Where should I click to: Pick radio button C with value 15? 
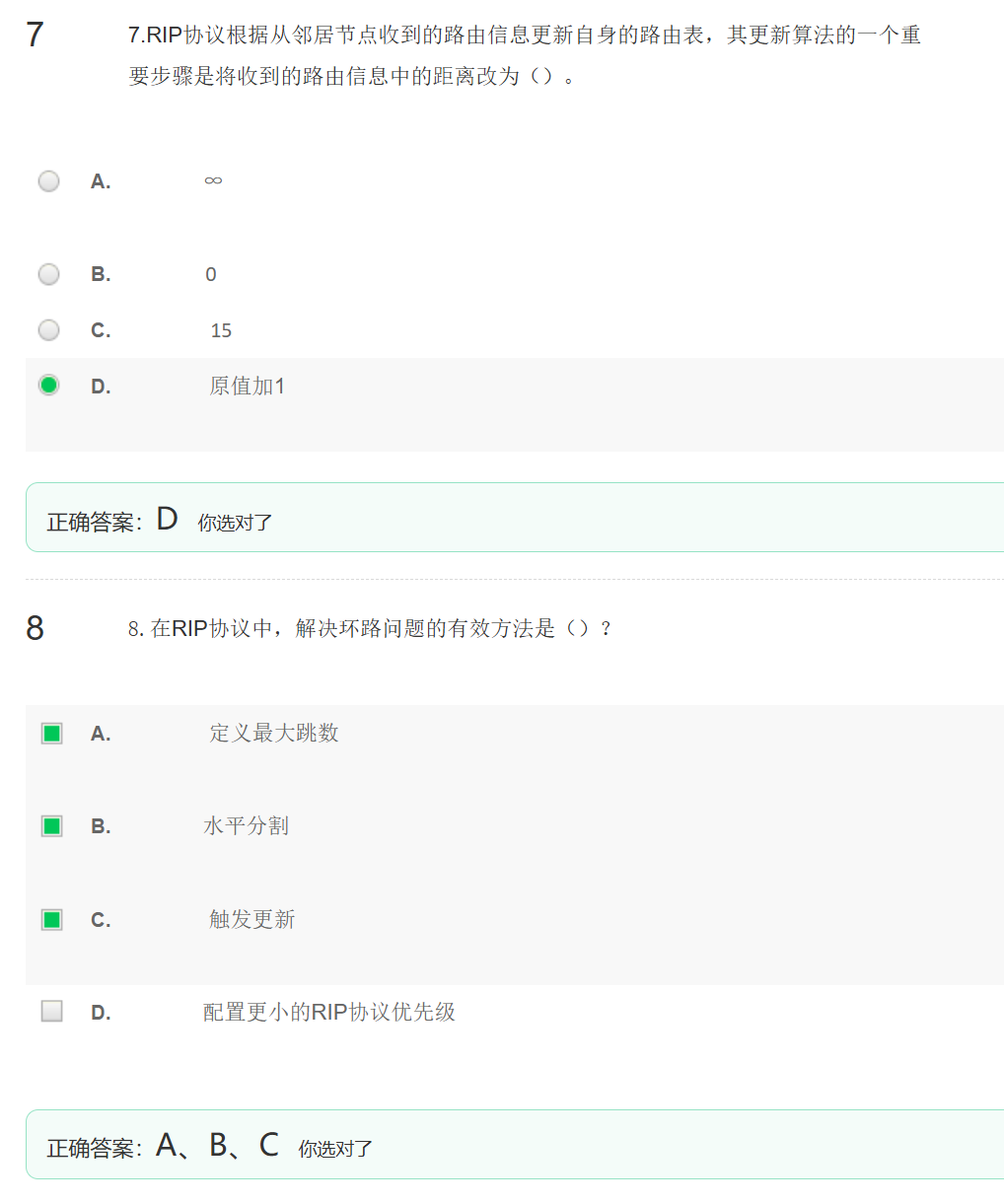tap(48, 330)
